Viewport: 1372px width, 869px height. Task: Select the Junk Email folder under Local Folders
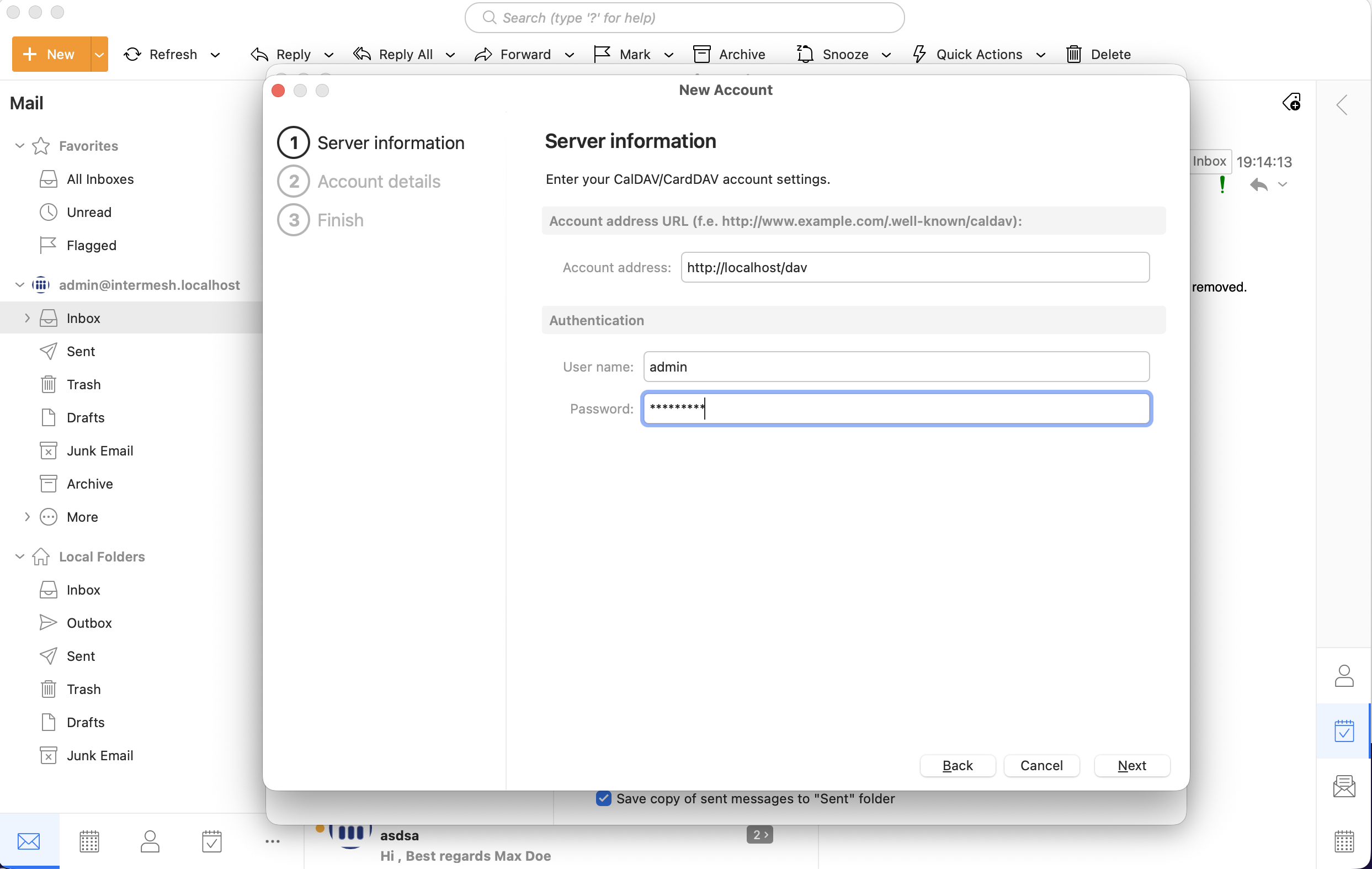100,755
